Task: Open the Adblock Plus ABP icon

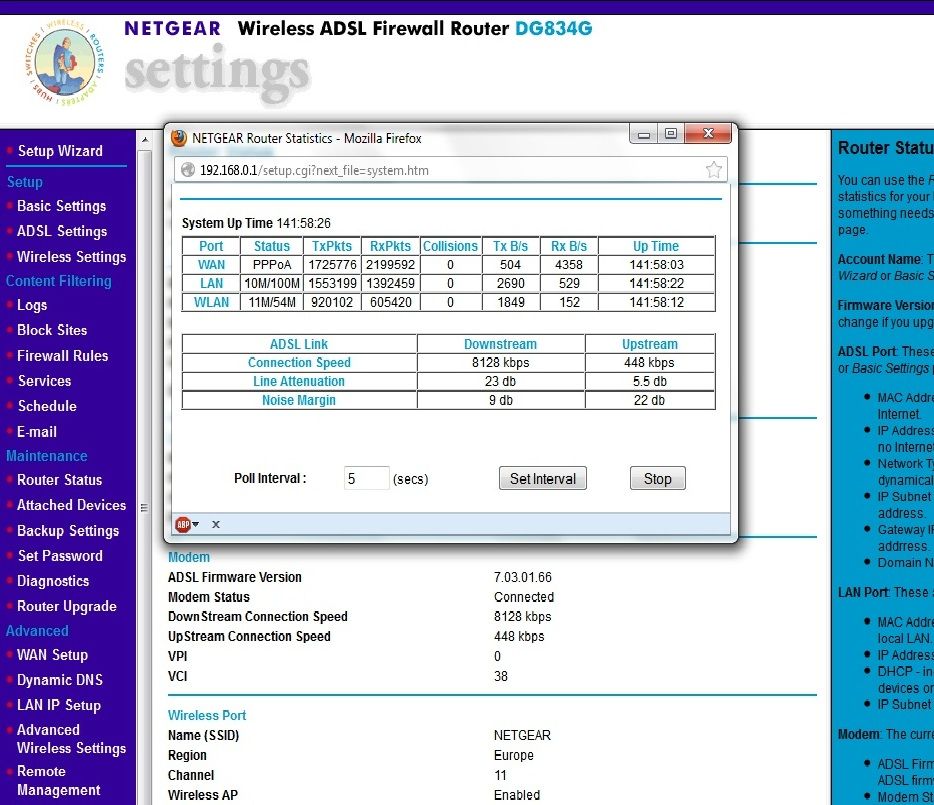Action: click(x=183, y=524)
